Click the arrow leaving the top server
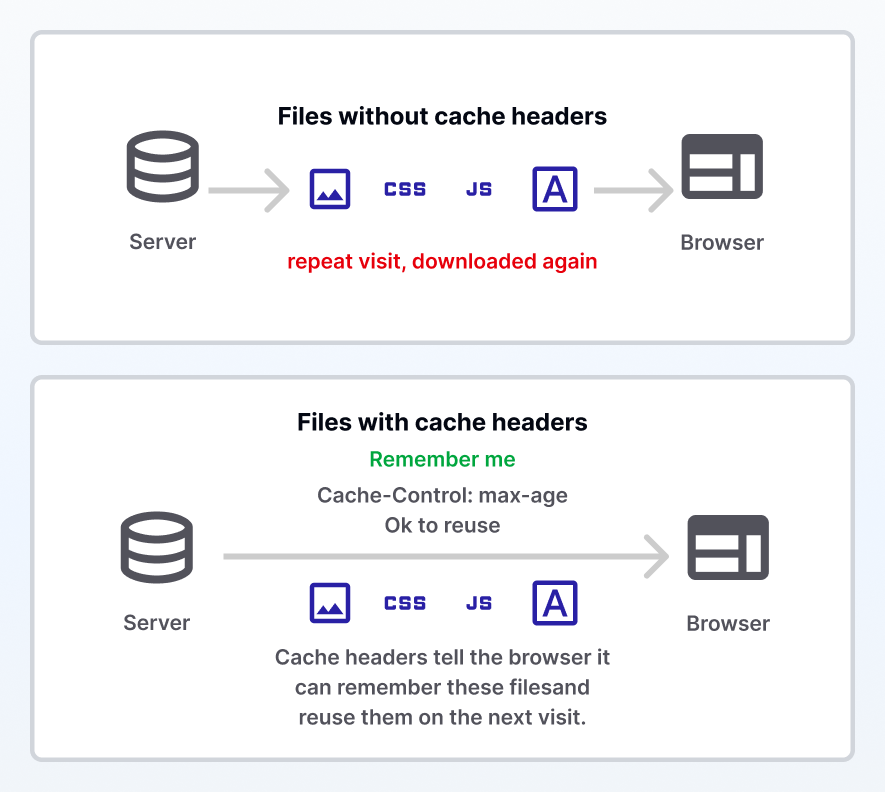Screen dimensions: 885x792 click(249, 191)
